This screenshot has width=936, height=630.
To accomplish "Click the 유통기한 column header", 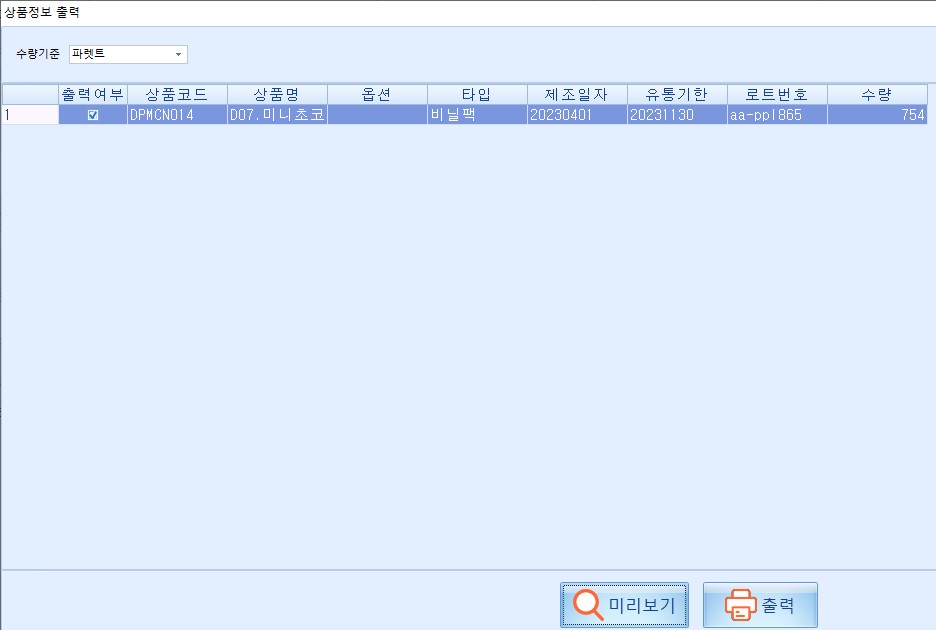I will 677,94.
